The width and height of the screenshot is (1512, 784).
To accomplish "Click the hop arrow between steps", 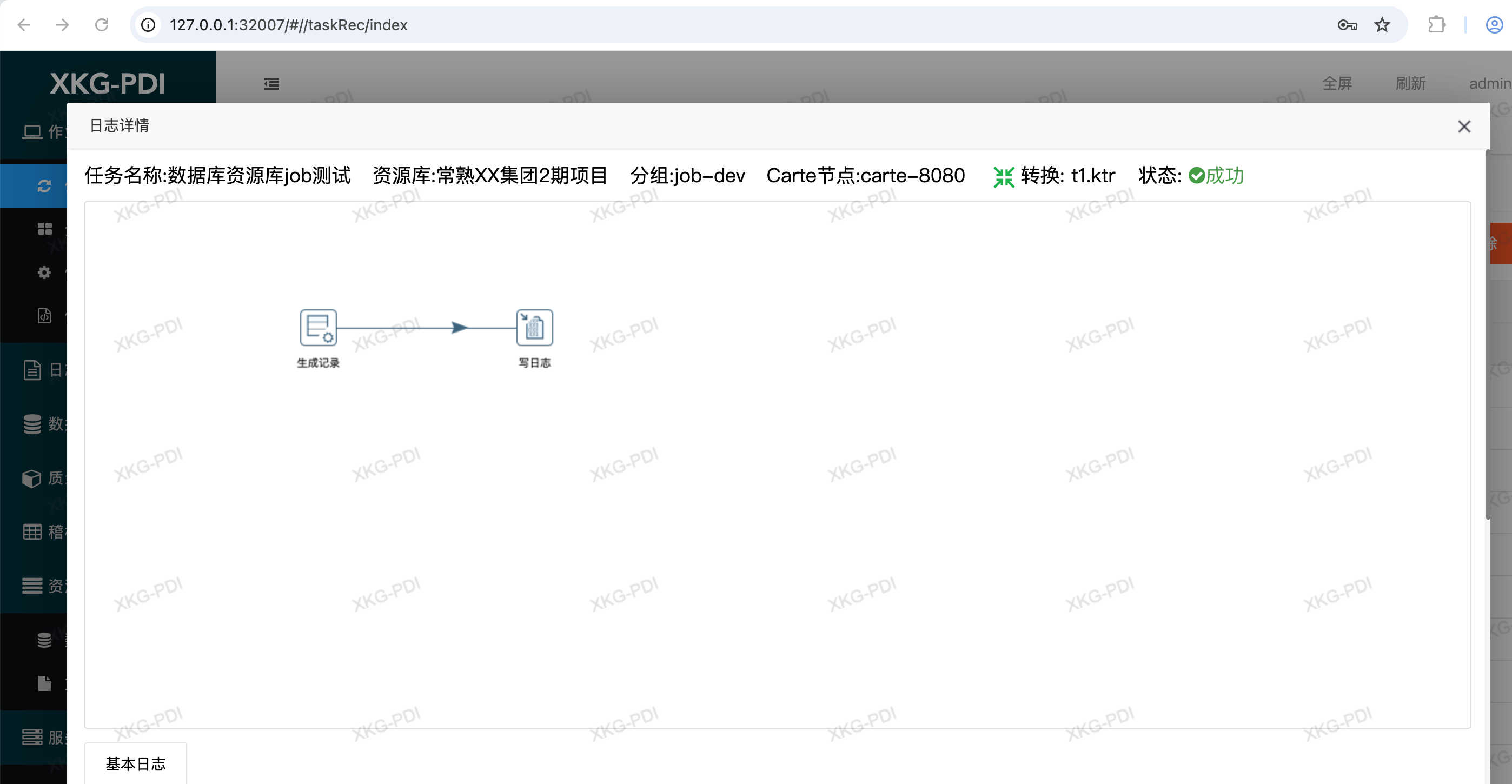I will [x=459, y=328].
